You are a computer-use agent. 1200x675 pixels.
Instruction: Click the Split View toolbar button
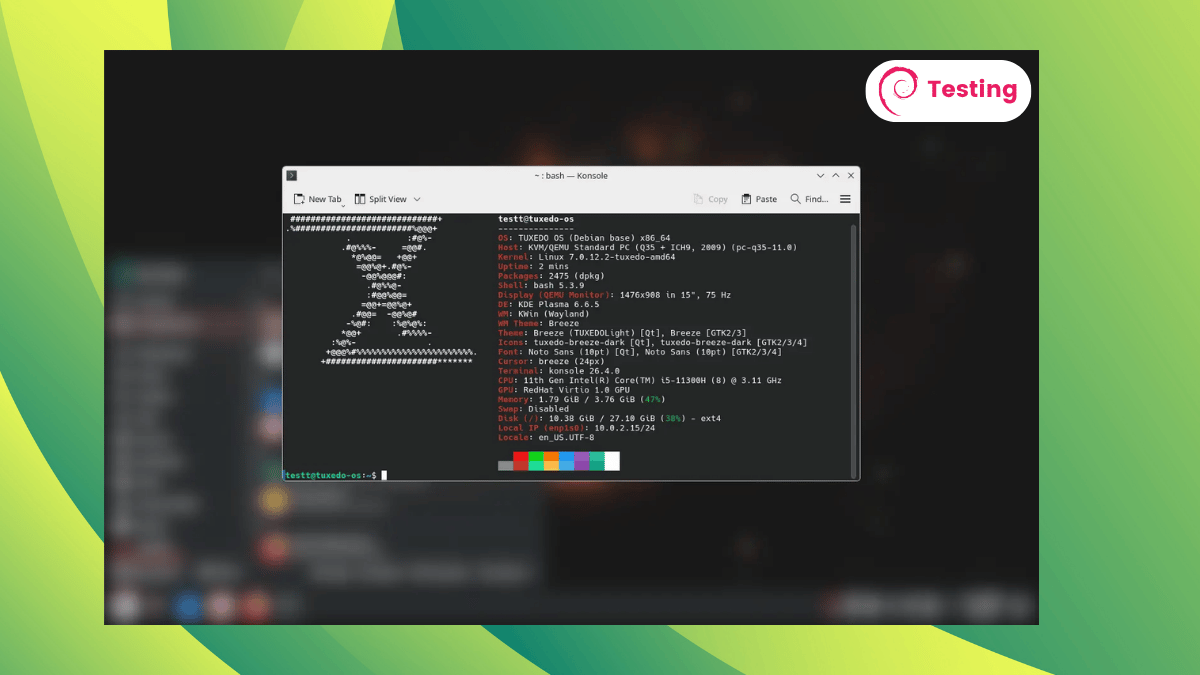pos(381,199)
